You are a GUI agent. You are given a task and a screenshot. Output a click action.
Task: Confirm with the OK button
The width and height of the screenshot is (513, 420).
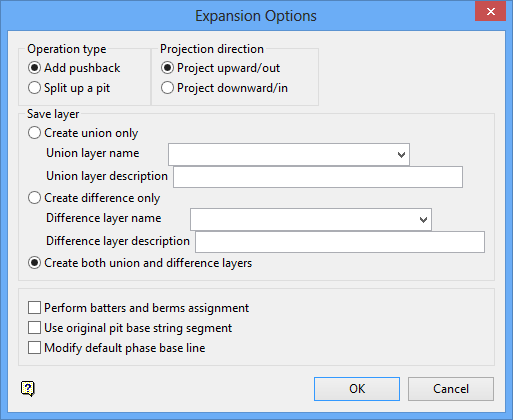(x=357, y=389)
